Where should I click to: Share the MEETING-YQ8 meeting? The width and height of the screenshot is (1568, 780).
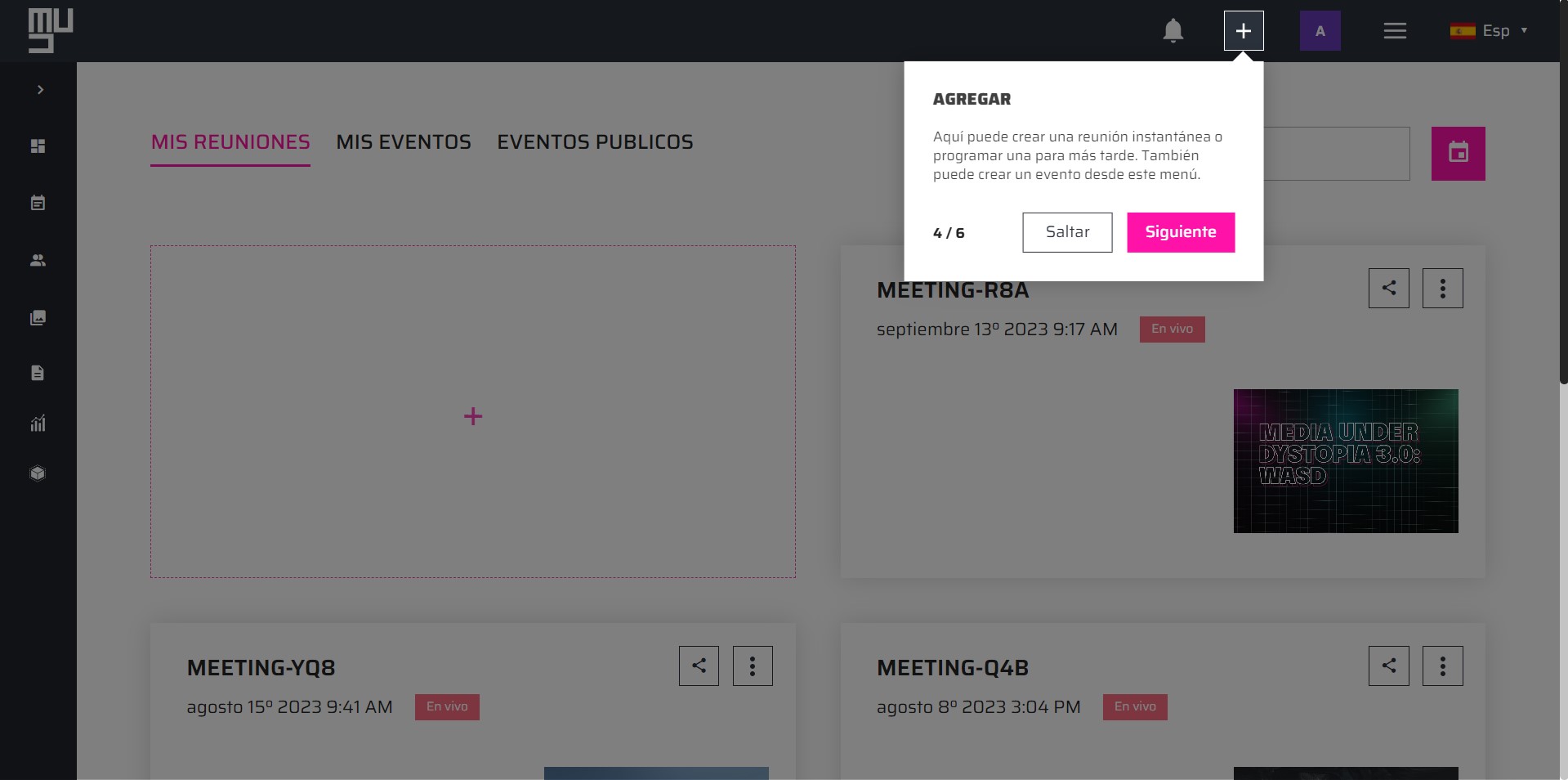(x=699, y=666)
